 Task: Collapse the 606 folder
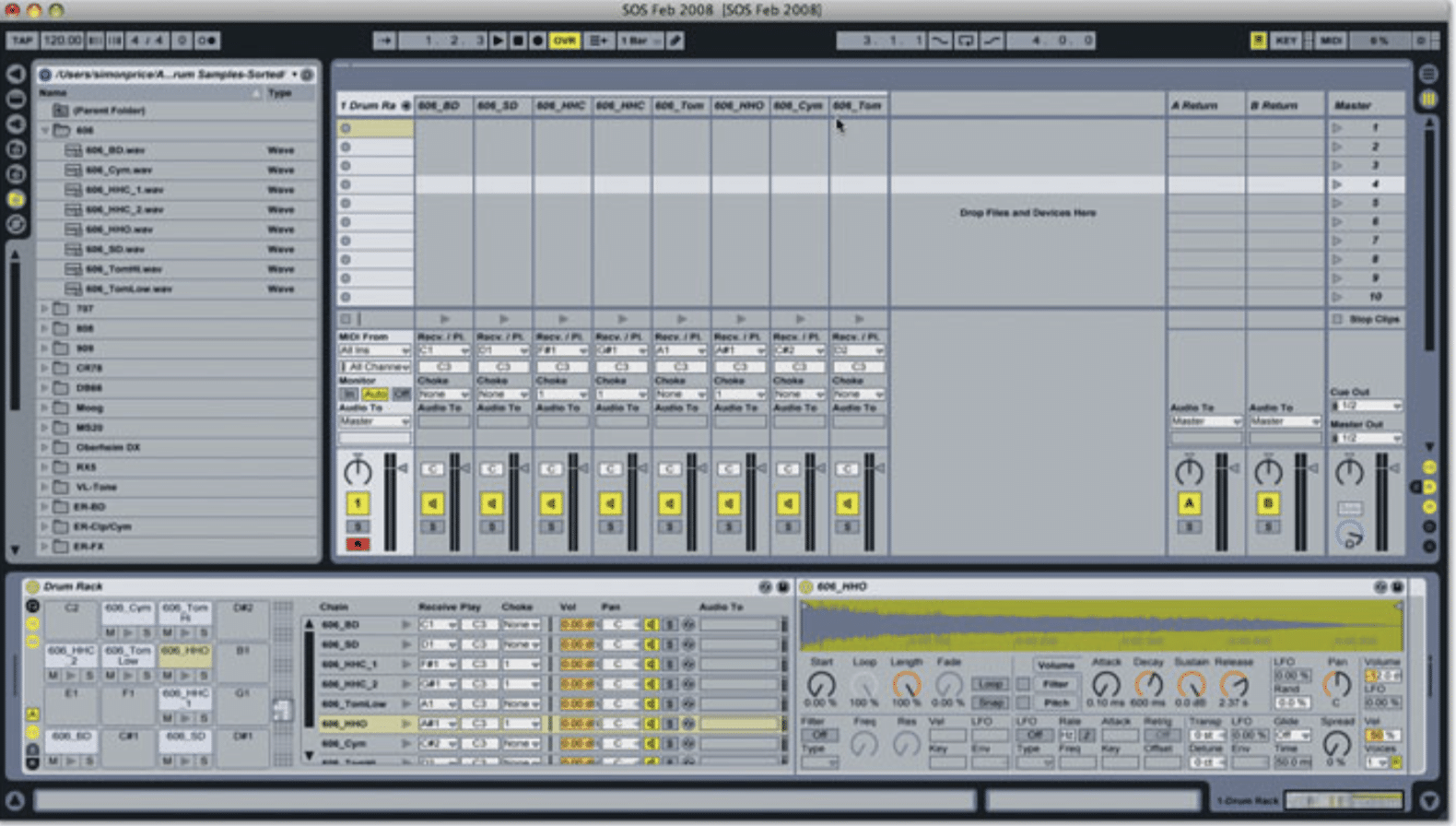(x=44, y=130)
